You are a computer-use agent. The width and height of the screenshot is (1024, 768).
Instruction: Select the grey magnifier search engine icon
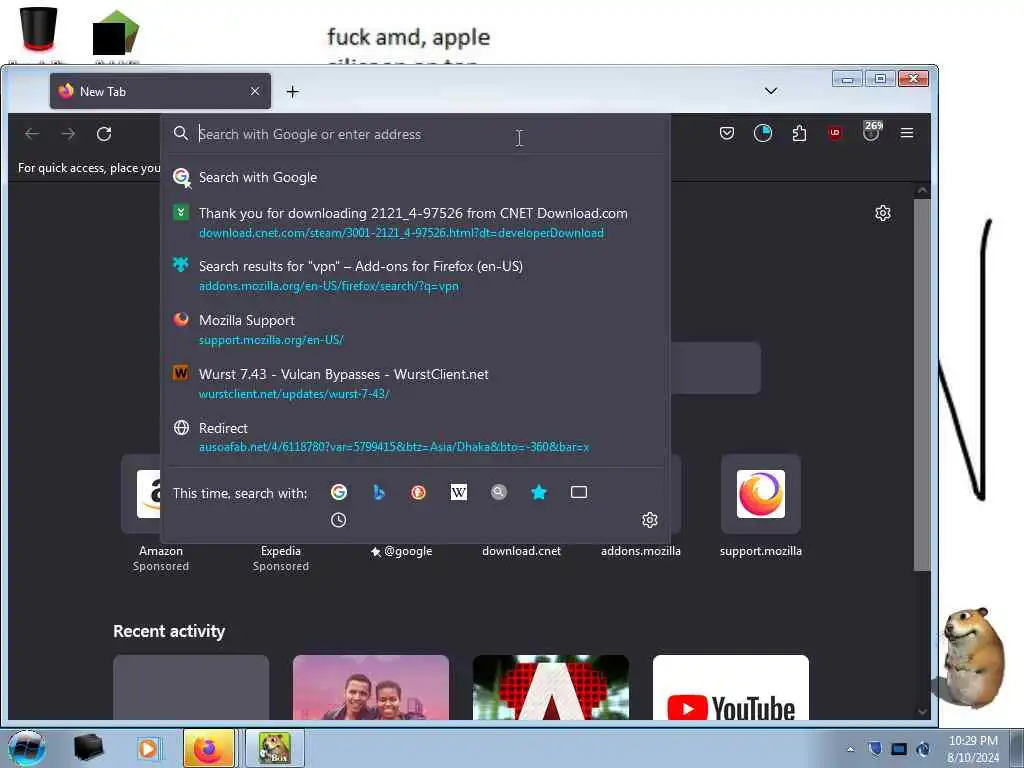(499, 492)
